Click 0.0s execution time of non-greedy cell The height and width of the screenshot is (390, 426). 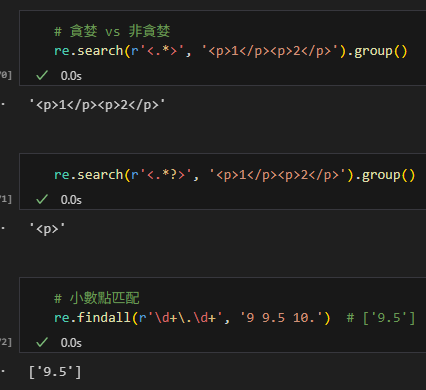(x=71, y=200)
